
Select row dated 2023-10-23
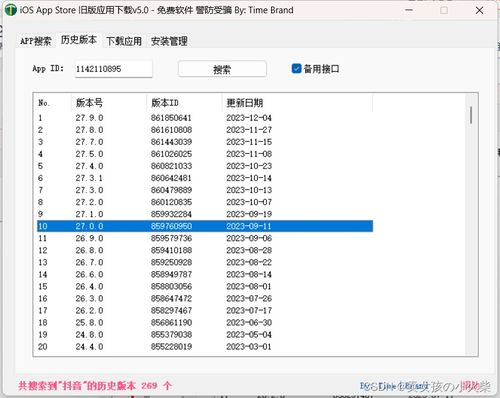(205, 166)
